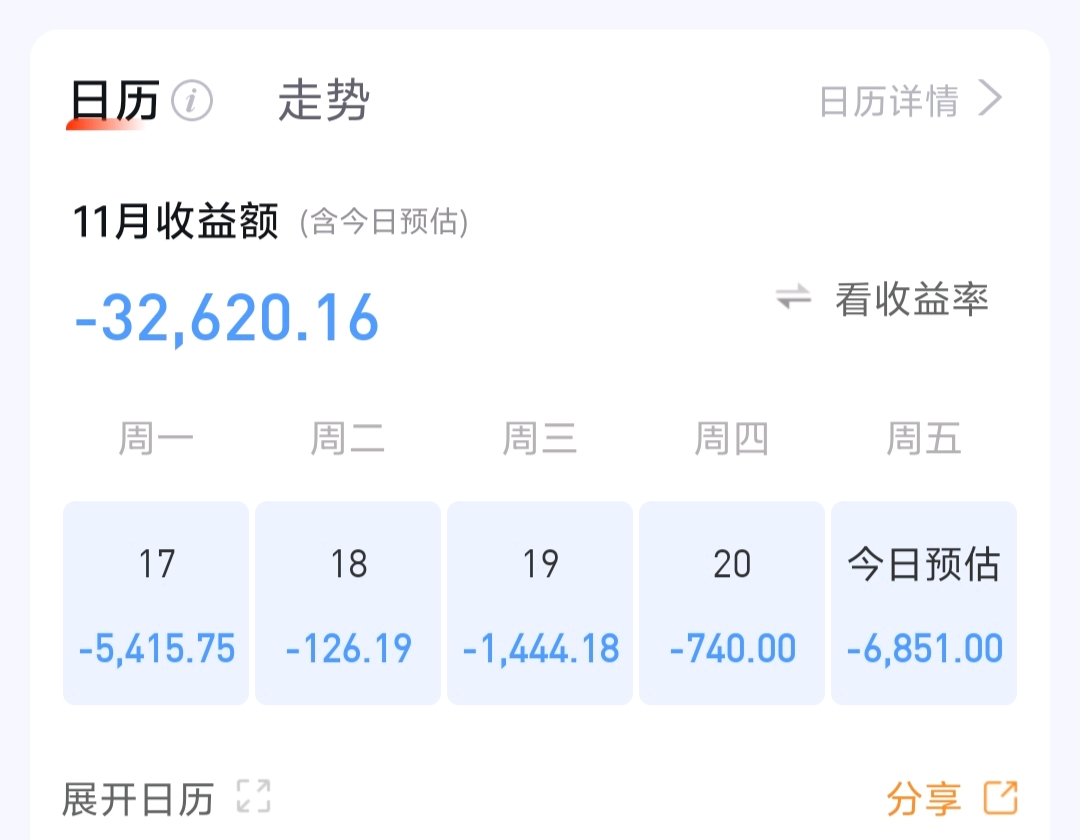This screenshot has width=1080, height=840.
Task: Click the expand-corners icon
Action: [x=253, y=797]
